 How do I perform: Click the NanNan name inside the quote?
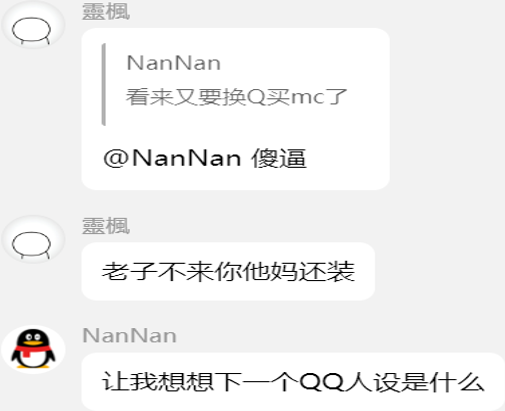(174, 63)
